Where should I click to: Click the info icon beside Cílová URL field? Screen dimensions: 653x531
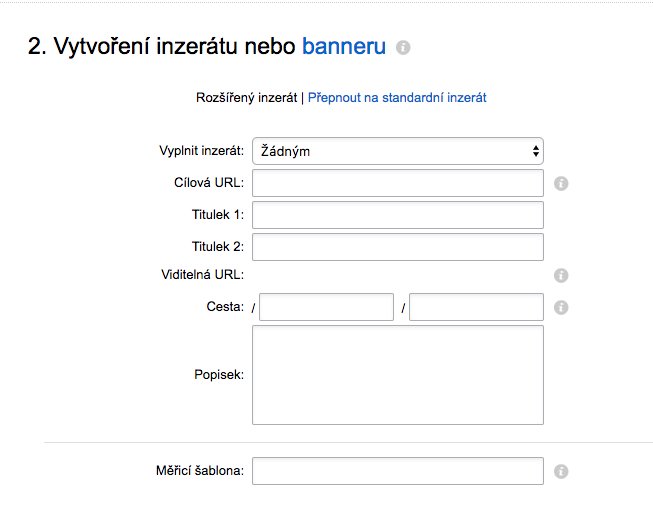tap(561, 183)
